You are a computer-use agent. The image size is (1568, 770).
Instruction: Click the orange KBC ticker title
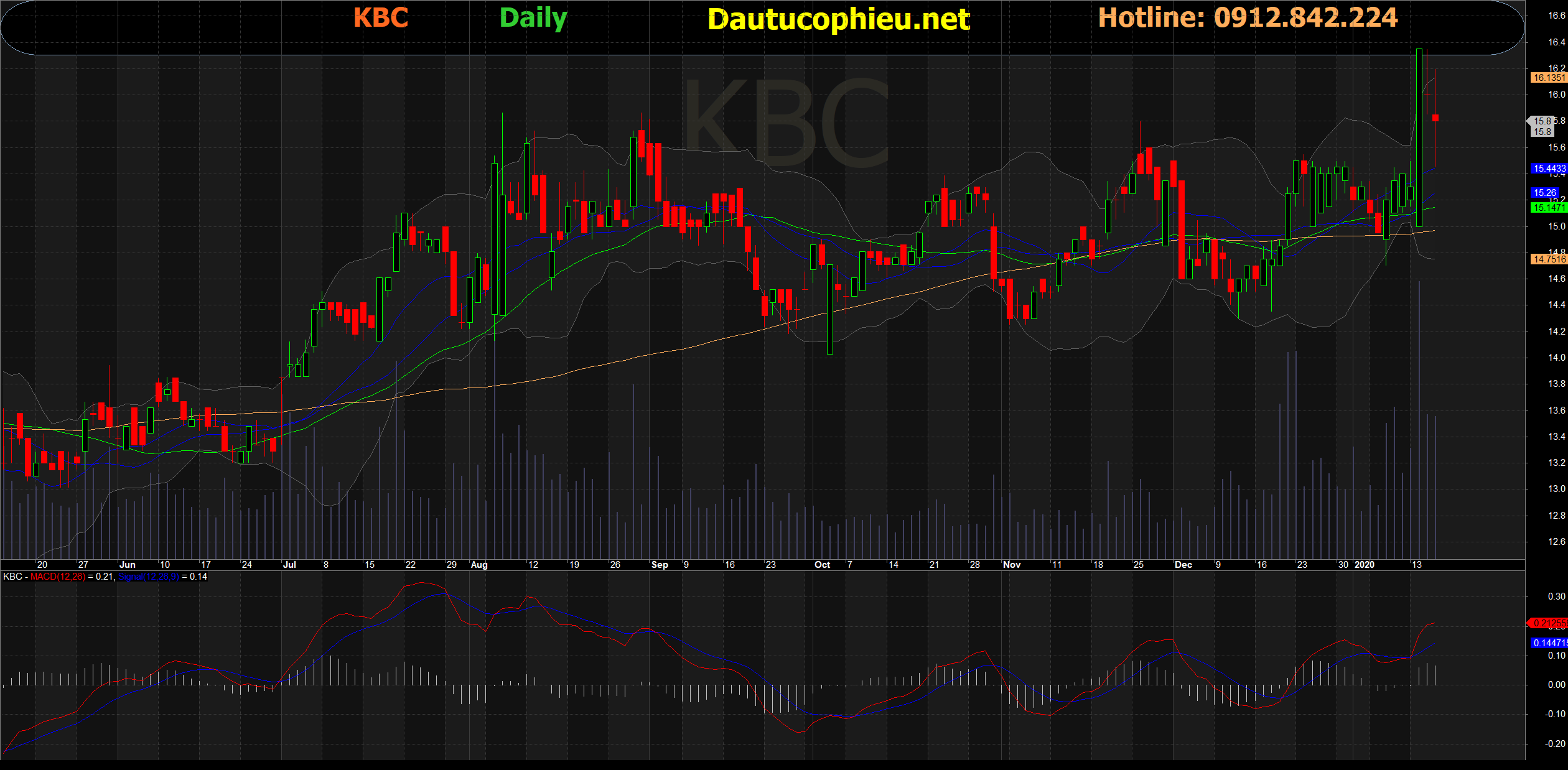[x=381, y=17]
